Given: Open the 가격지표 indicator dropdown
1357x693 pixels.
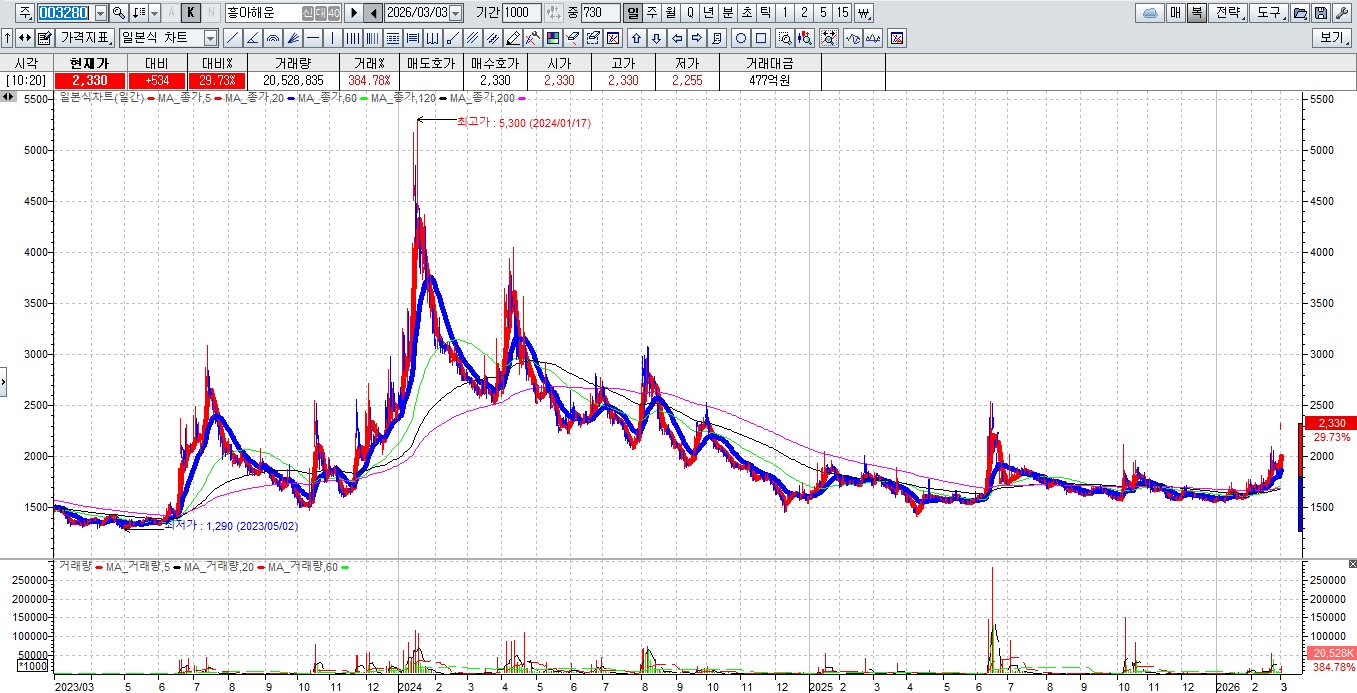Looking at the screenshot, I should coord(85,38).
